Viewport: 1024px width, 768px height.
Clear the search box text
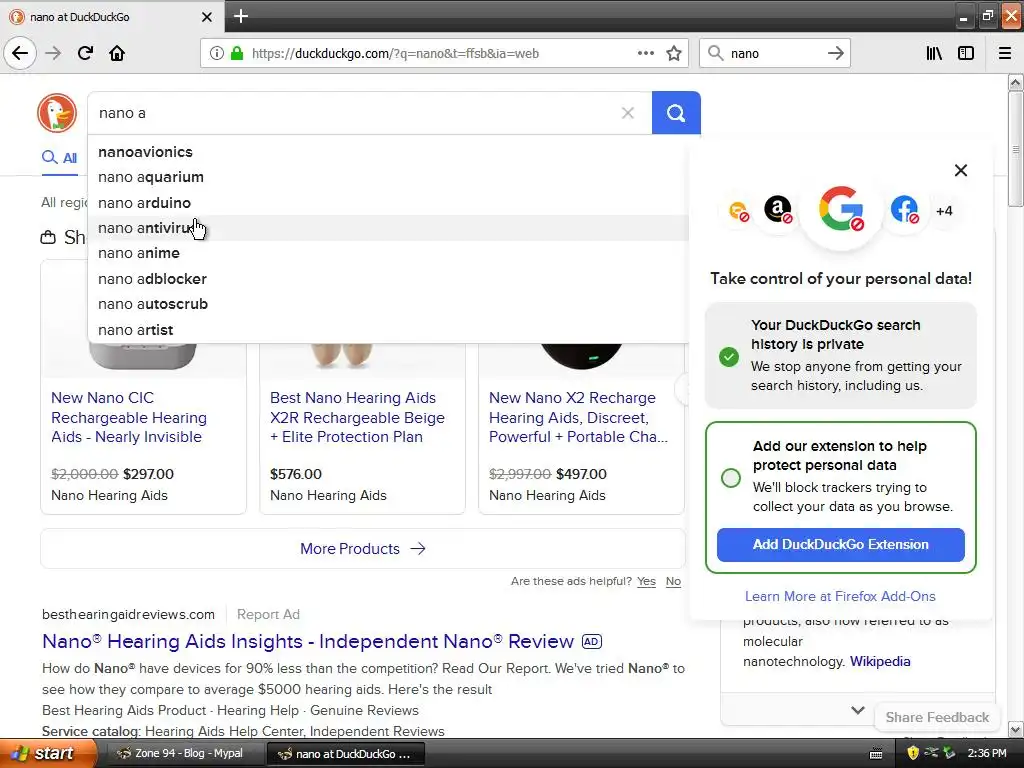point(628,113)
